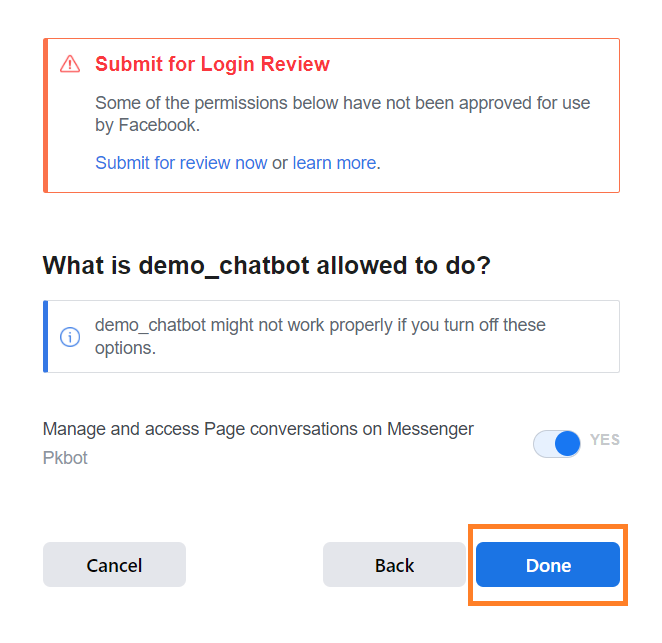Image resolution: width=662 pixels, height=643 pixels.
Task: Click the blue left bar of info notice
Action: point(46,337)
